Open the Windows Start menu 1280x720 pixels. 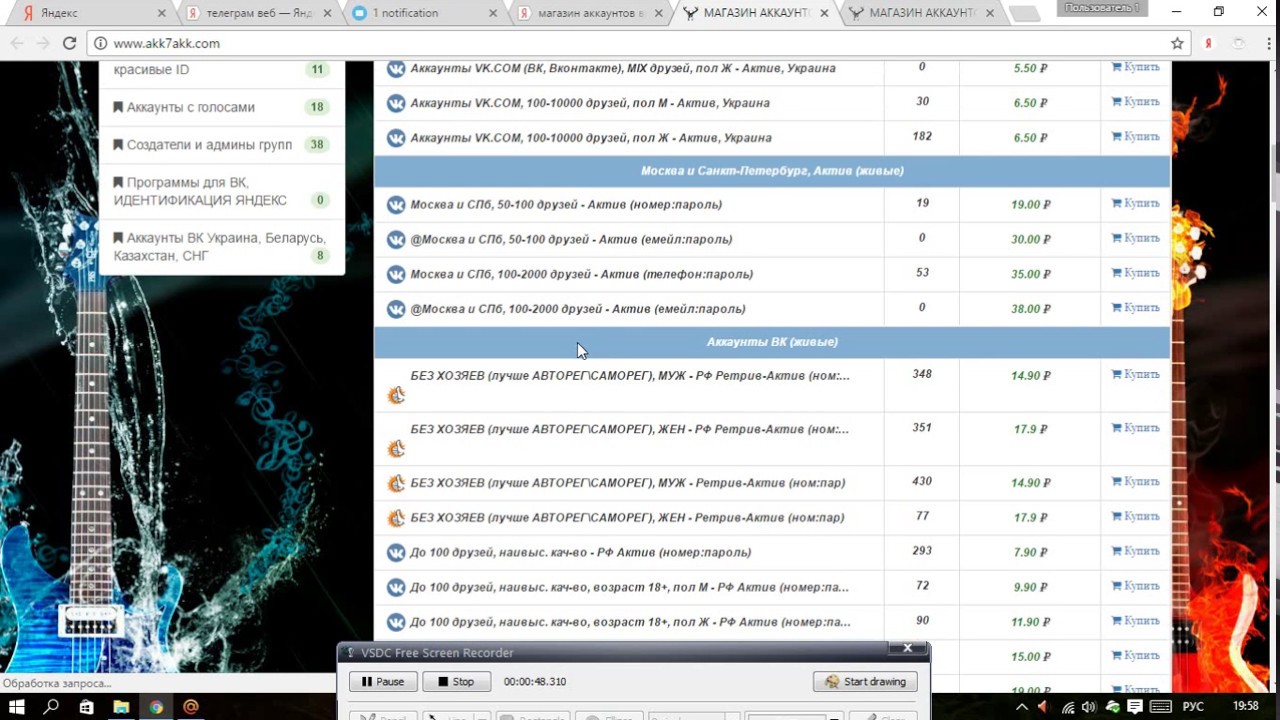[17, 707]
